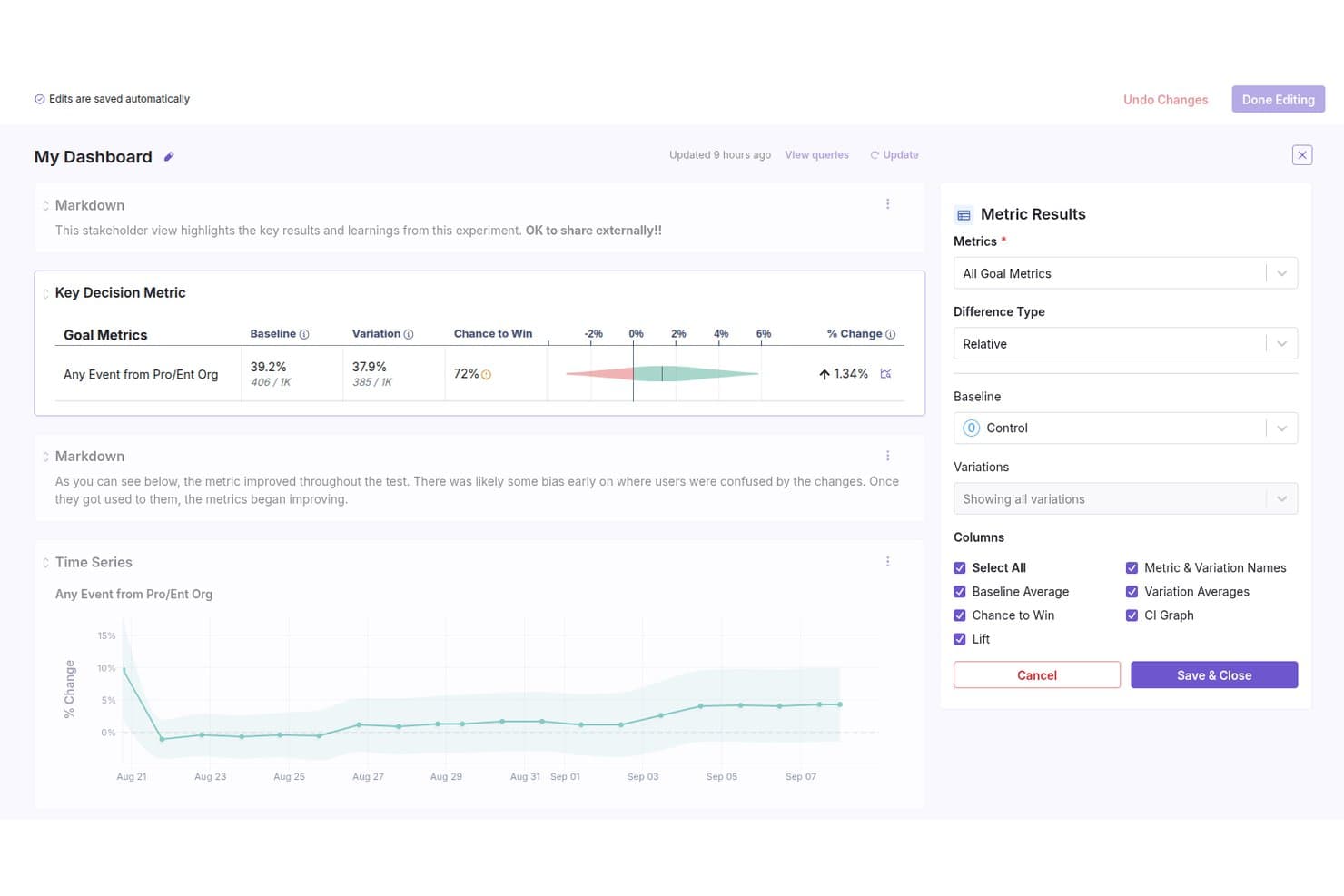Toggle the Select All checkbox

[959, 568]
